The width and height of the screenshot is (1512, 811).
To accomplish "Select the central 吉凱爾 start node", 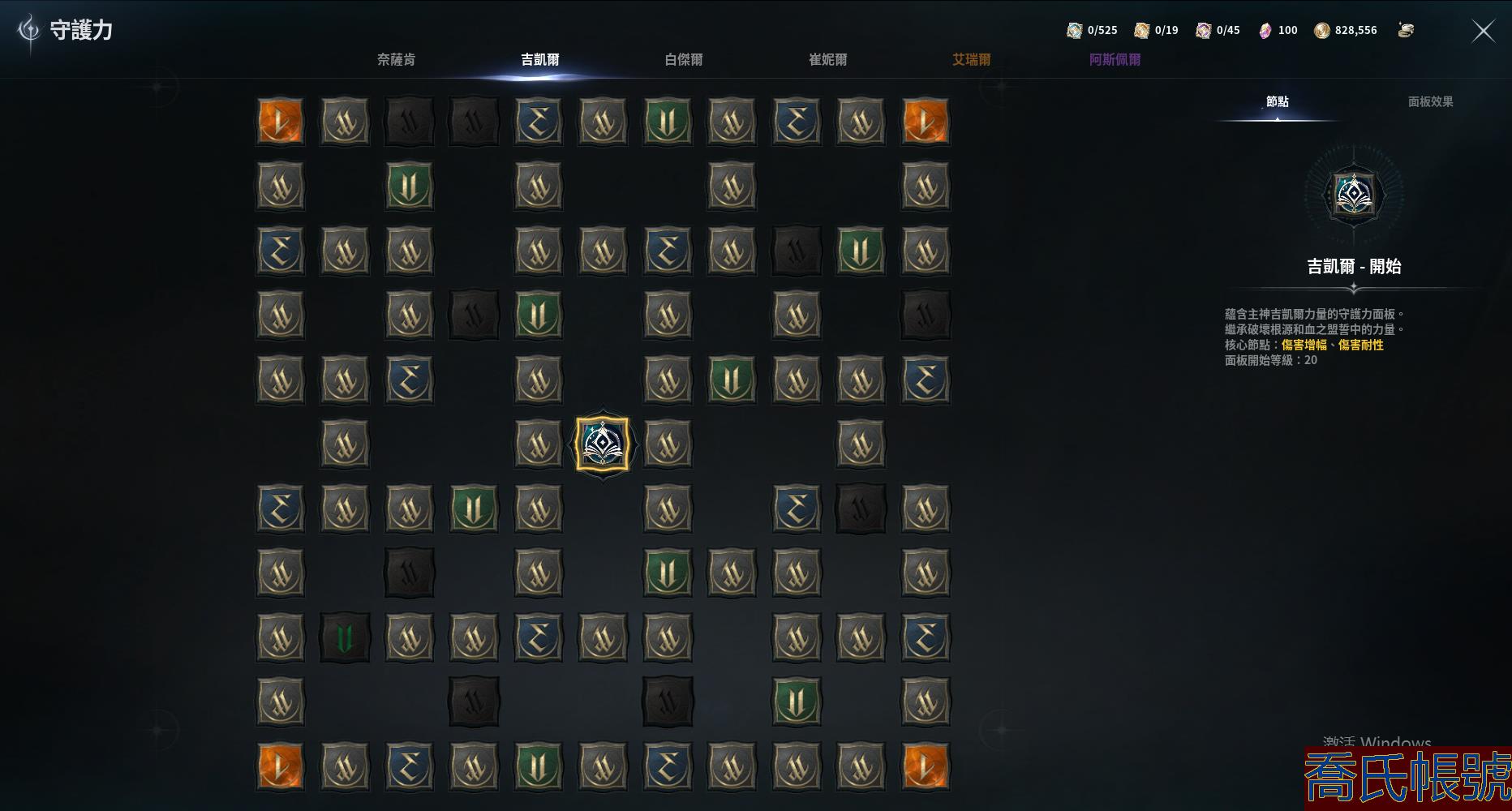I will pos(603,444).
